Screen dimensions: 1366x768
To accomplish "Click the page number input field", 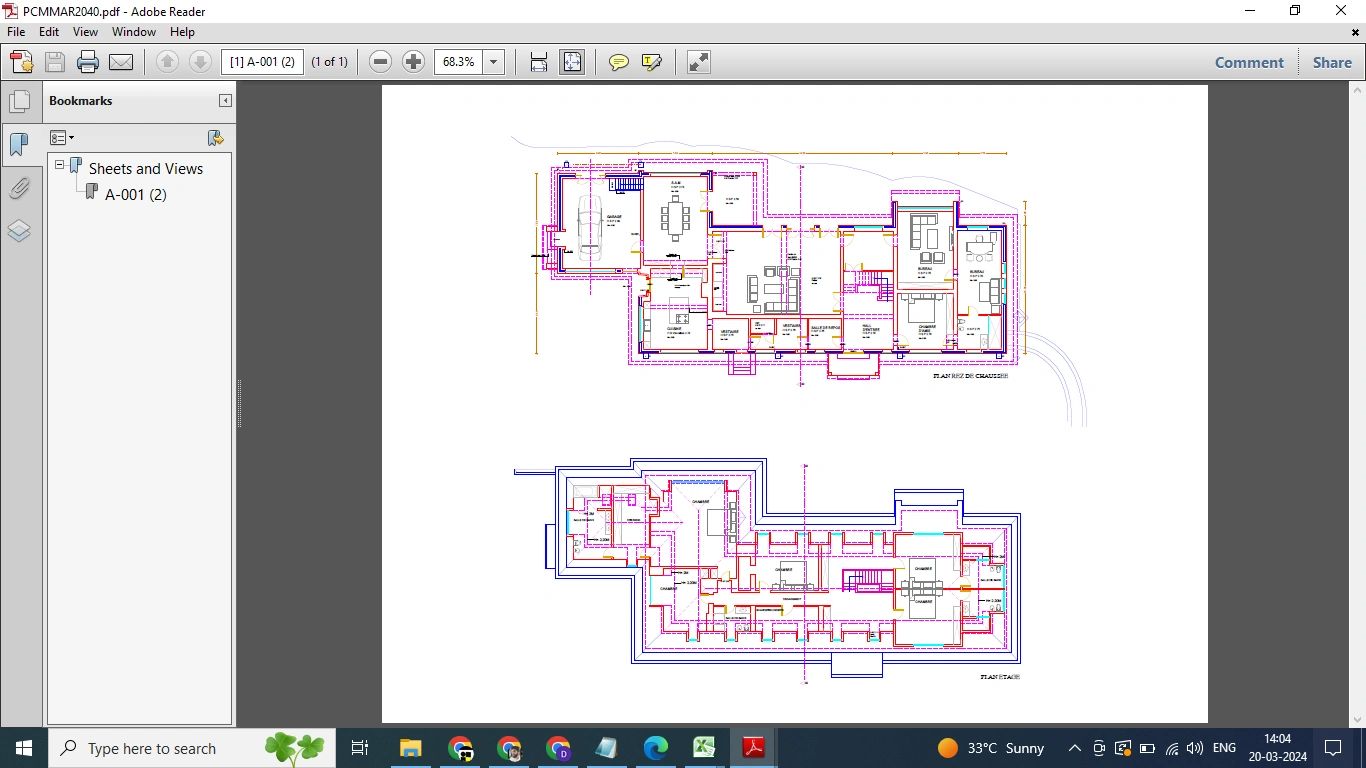I will tap(262, 62).
